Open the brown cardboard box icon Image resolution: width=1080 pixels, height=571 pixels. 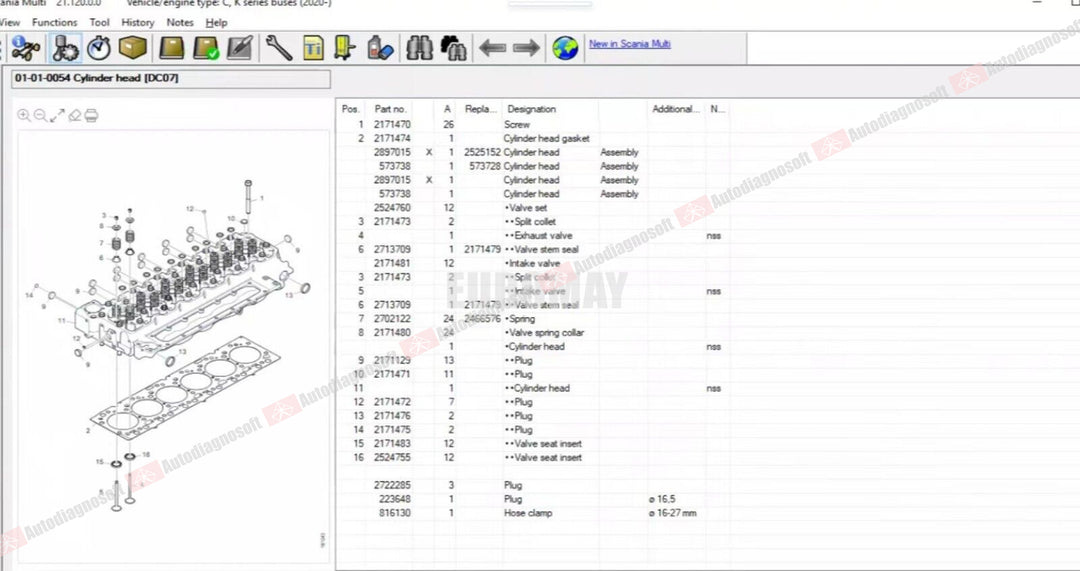(132, 48)
